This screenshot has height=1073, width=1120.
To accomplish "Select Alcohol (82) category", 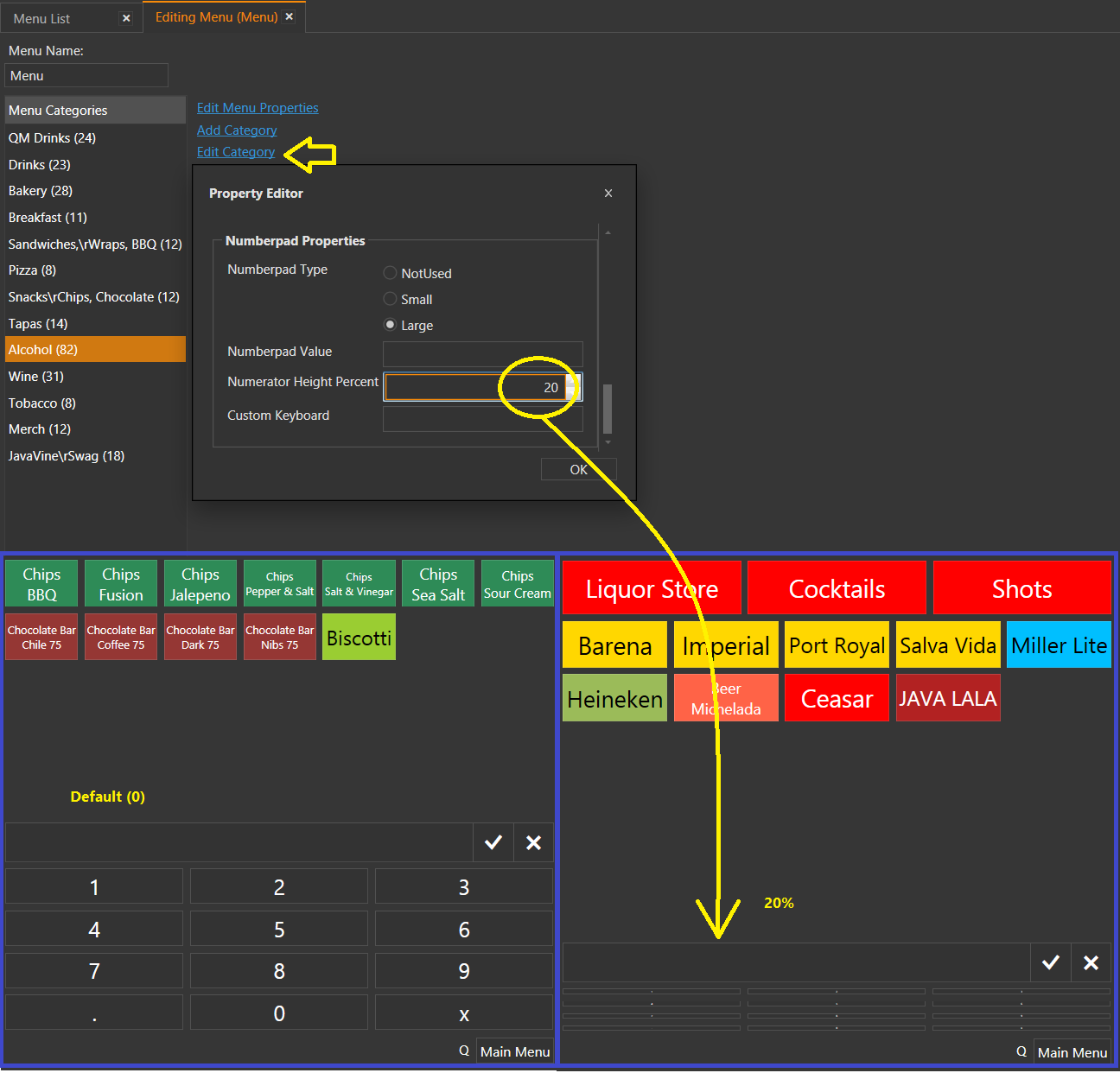I will pyautogui.click(x=95, y=350).
